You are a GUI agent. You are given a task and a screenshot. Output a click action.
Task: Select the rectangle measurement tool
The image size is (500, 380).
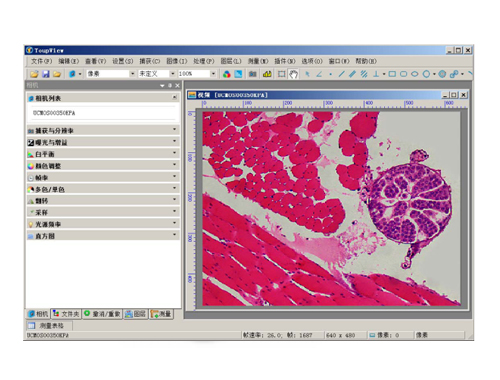392,74
